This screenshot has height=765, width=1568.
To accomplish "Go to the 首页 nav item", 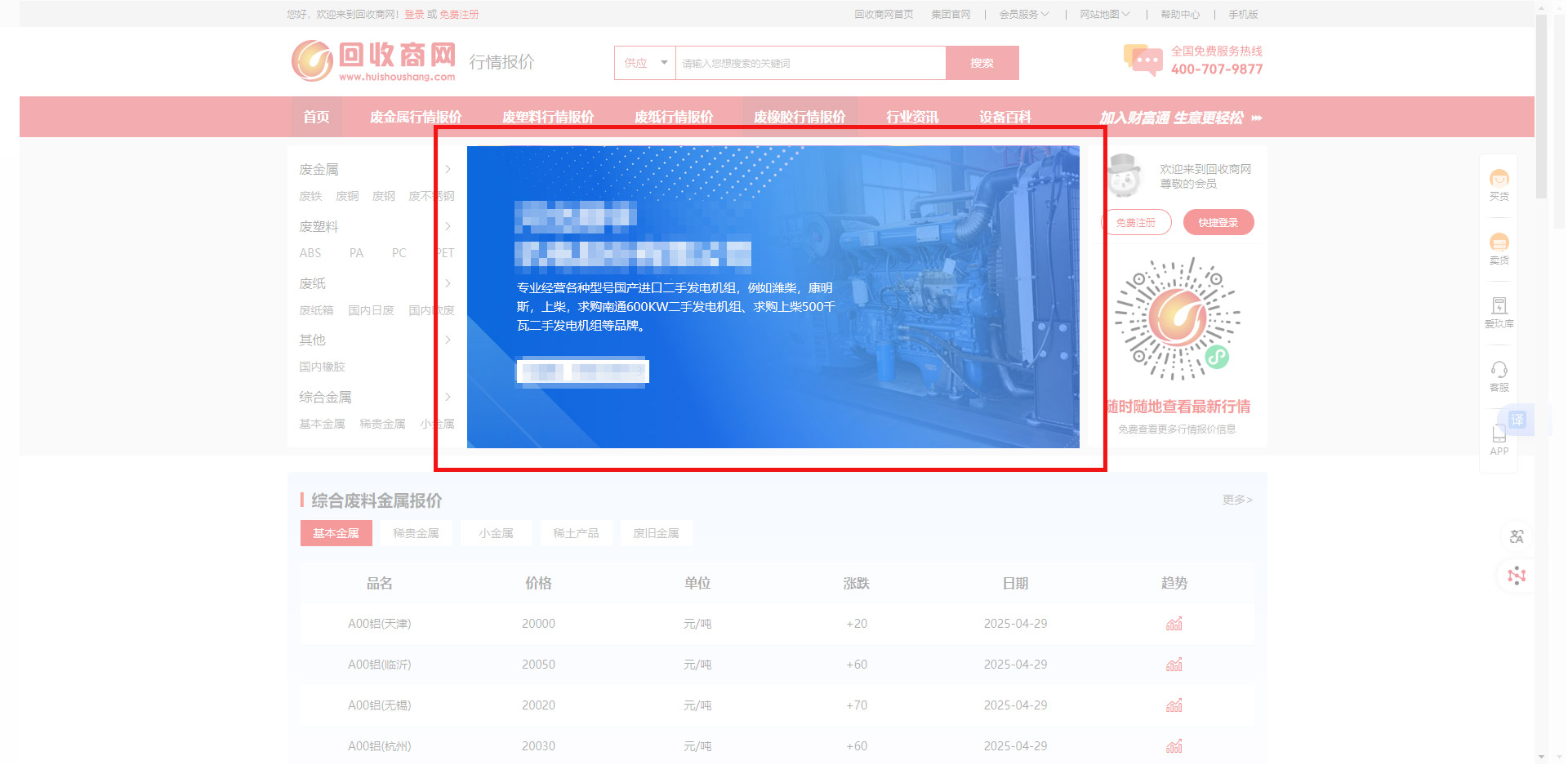I will pyautogui.click(x=317, y=117).
